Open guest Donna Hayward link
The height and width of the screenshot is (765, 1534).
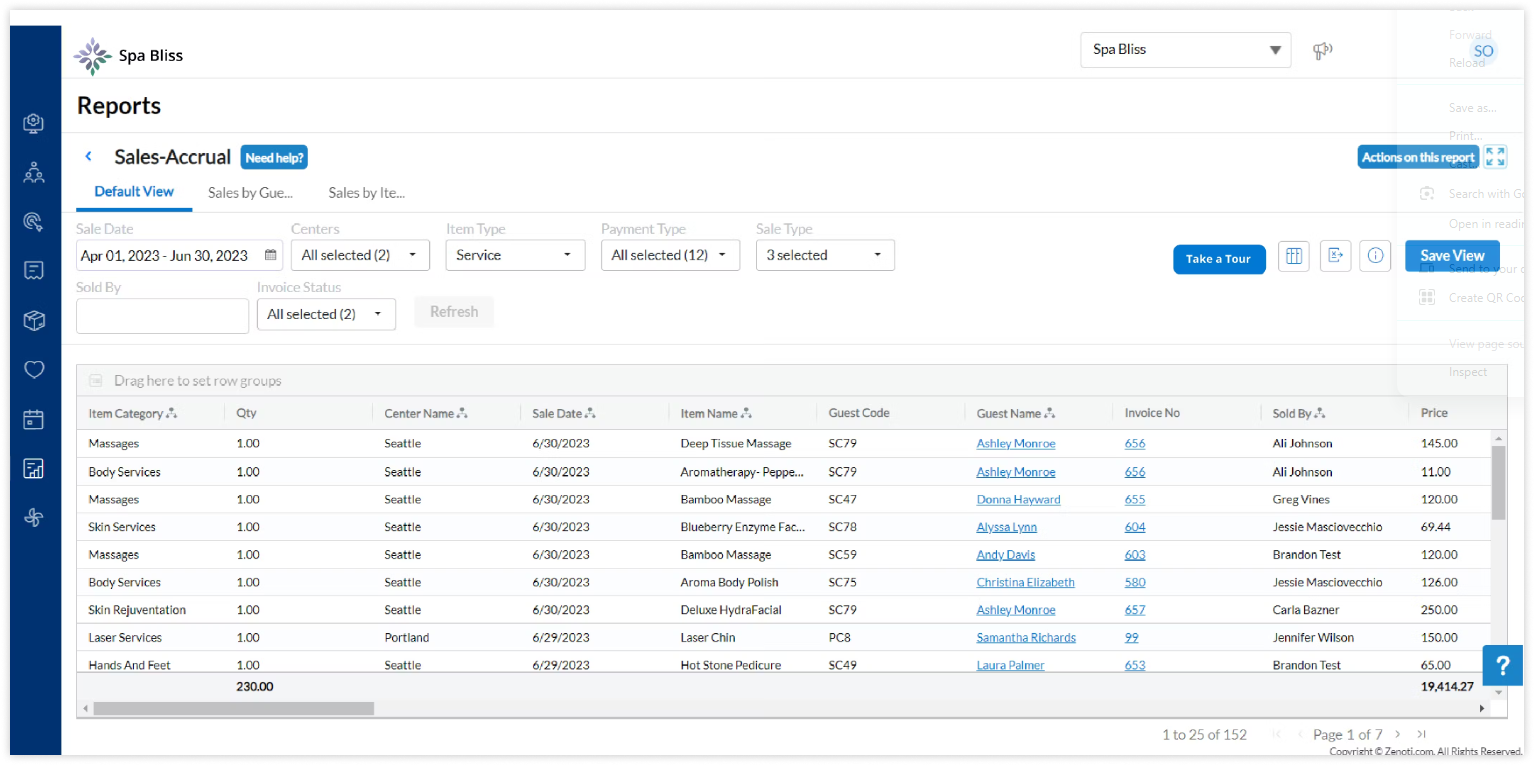click(x=1018, y=499)
